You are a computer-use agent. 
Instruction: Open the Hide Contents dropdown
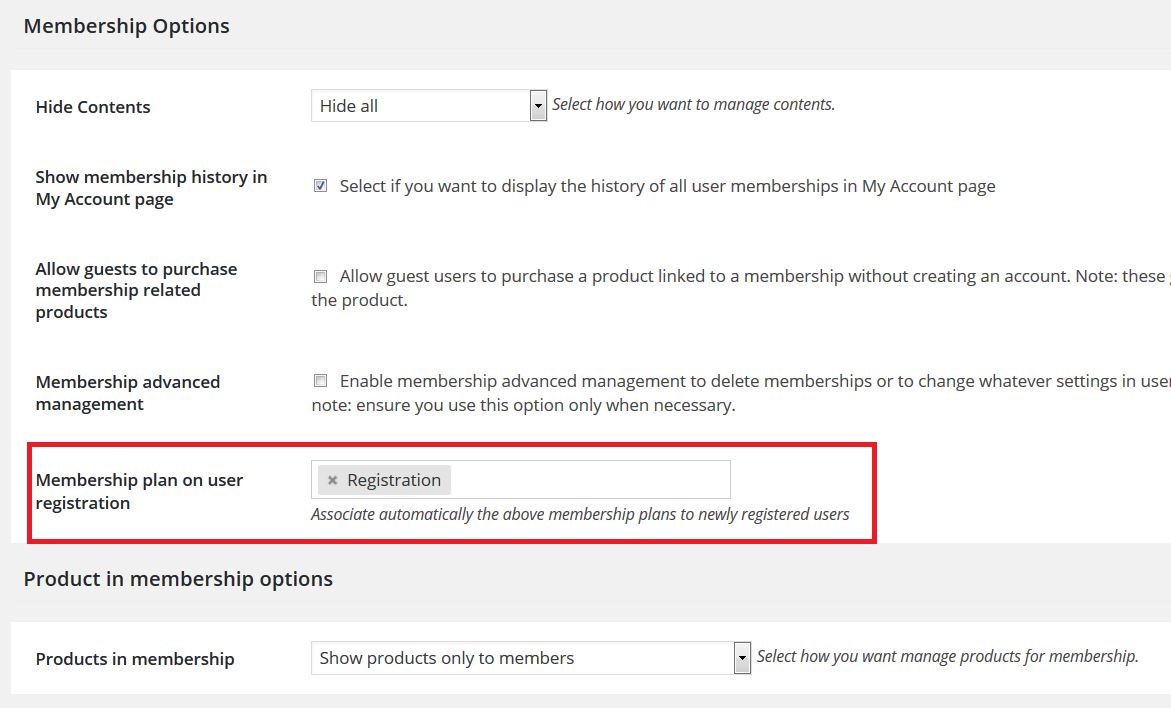pyautogui.click(x=429, y=105)
